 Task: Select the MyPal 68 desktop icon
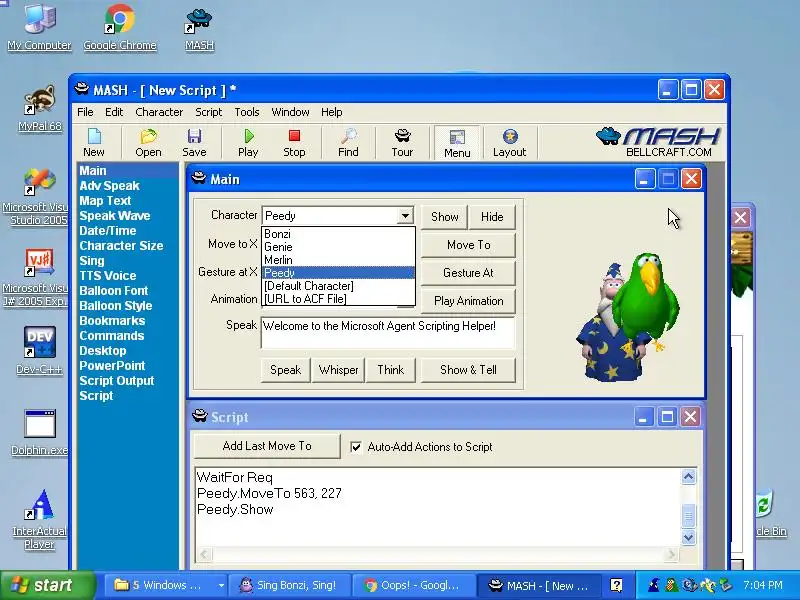pyautogui.click(x=40, y=108)
